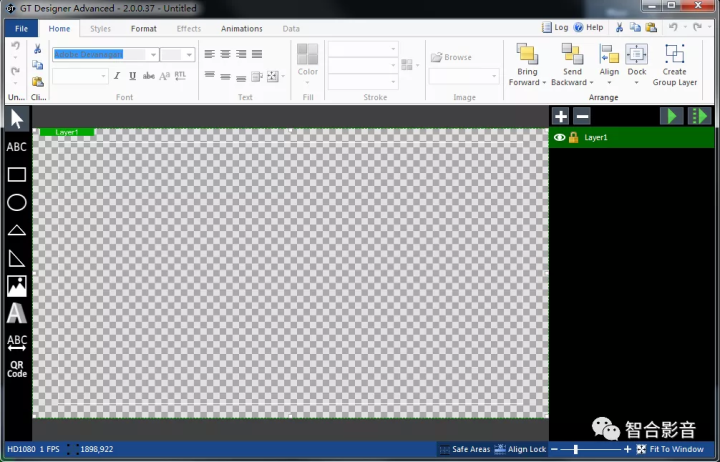Toggle Layer1 visibility eye icon
This screenshot has height=462, width=720.
(559, 137)
